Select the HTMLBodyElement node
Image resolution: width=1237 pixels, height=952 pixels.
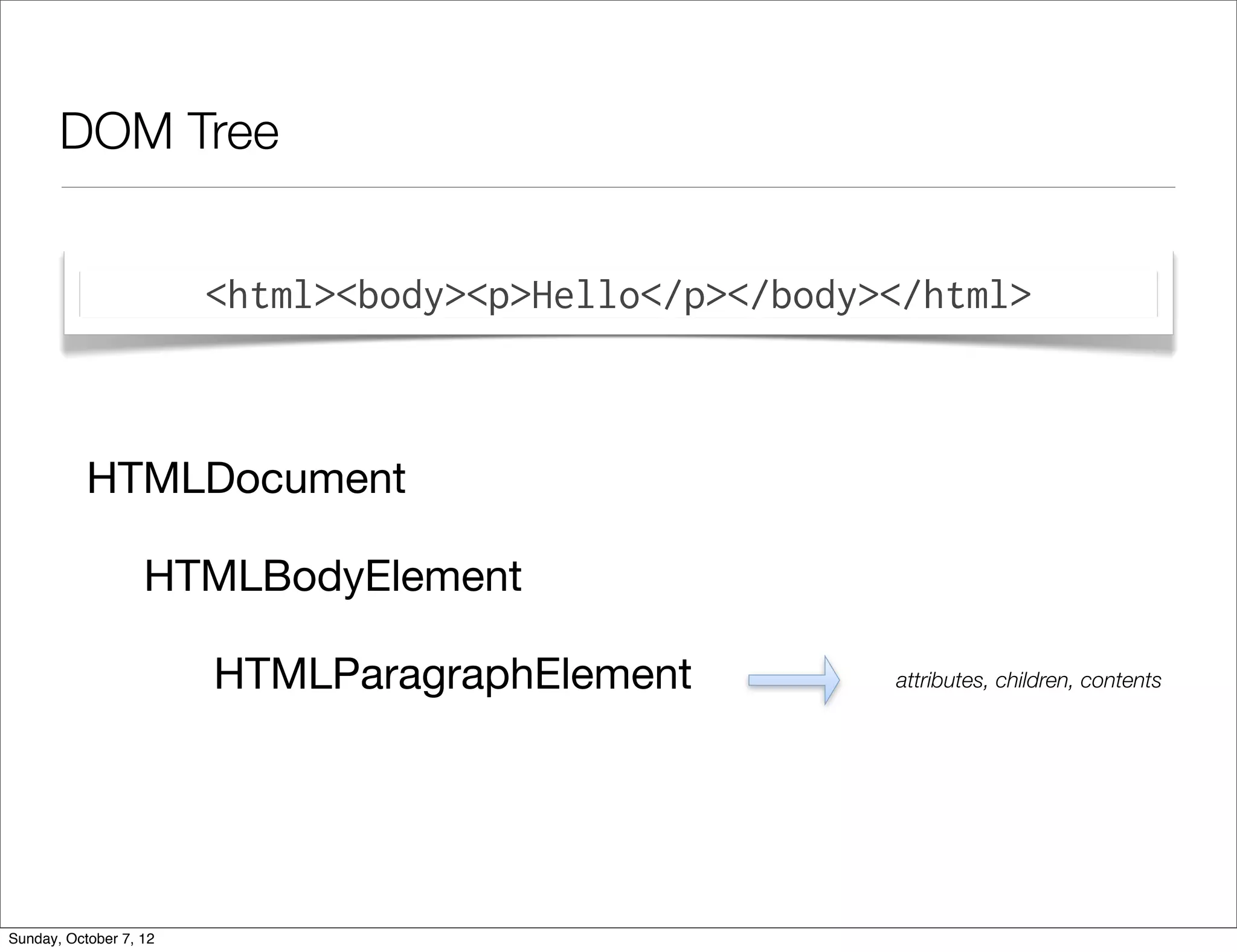point(332,576)
